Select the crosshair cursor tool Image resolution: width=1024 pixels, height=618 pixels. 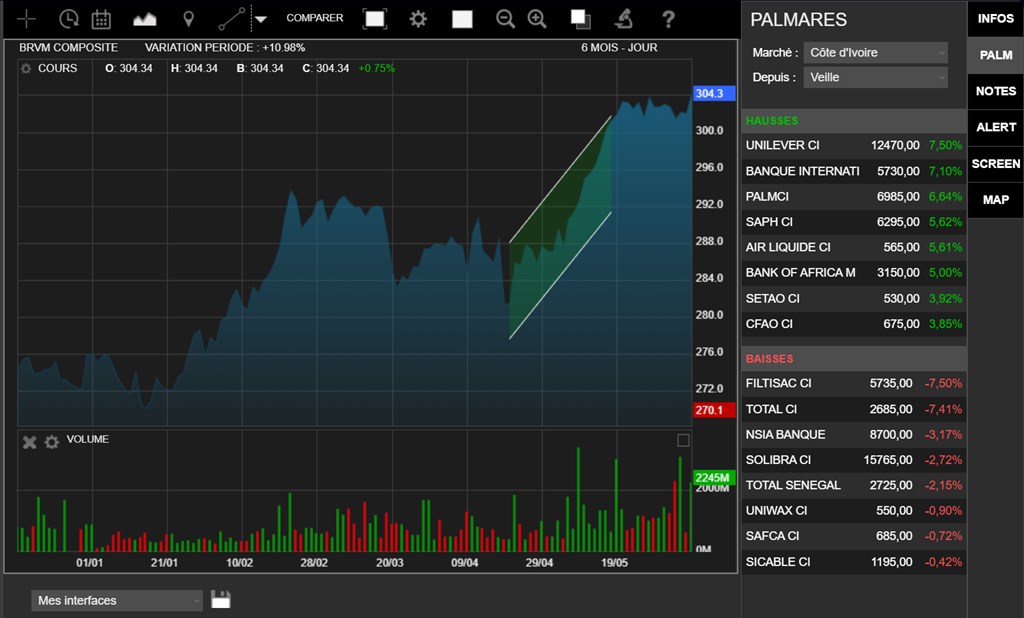click(27, 19)
